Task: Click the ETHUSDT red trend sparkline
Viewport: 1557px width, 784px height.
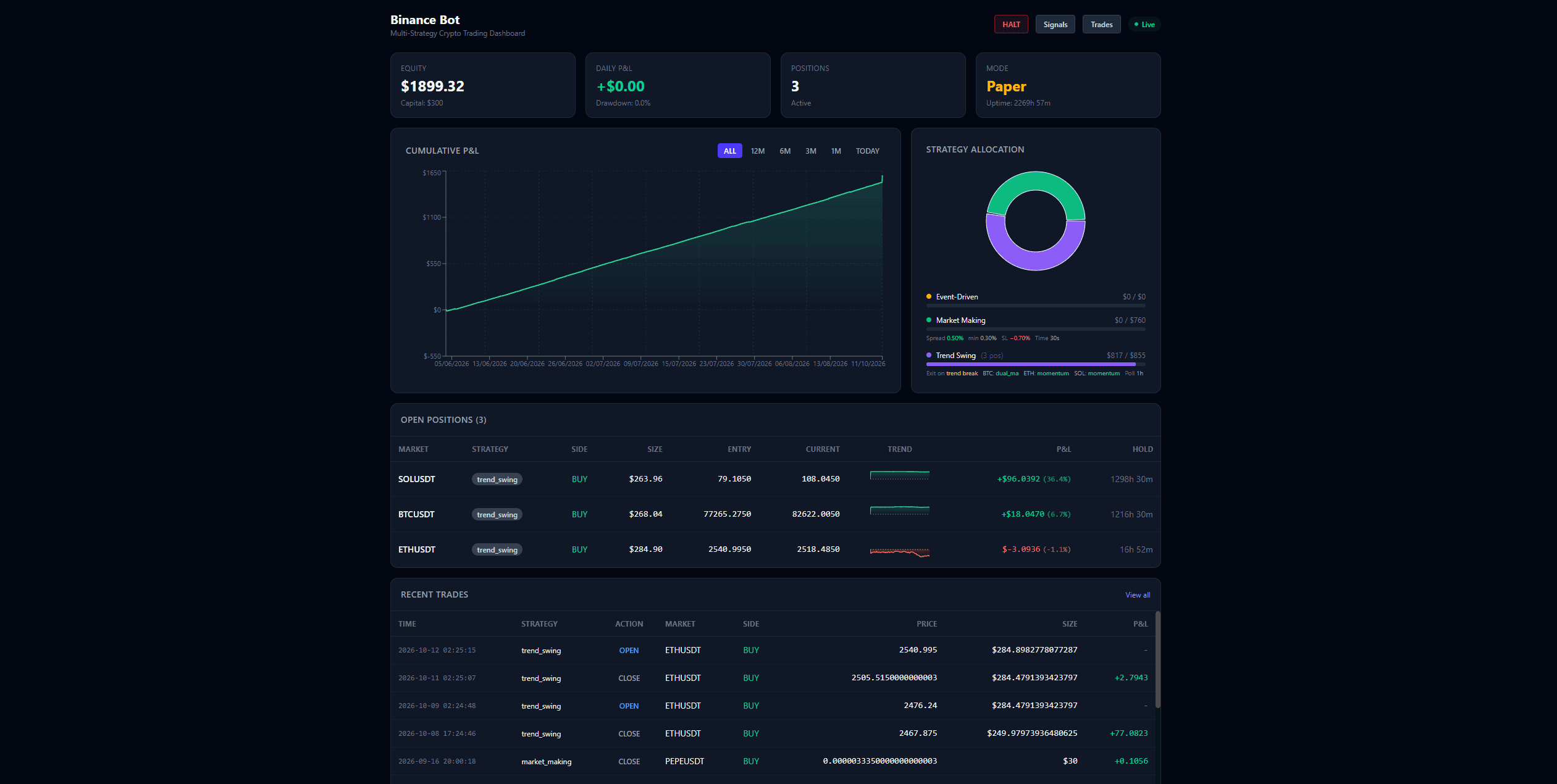Action: (900, 552)
